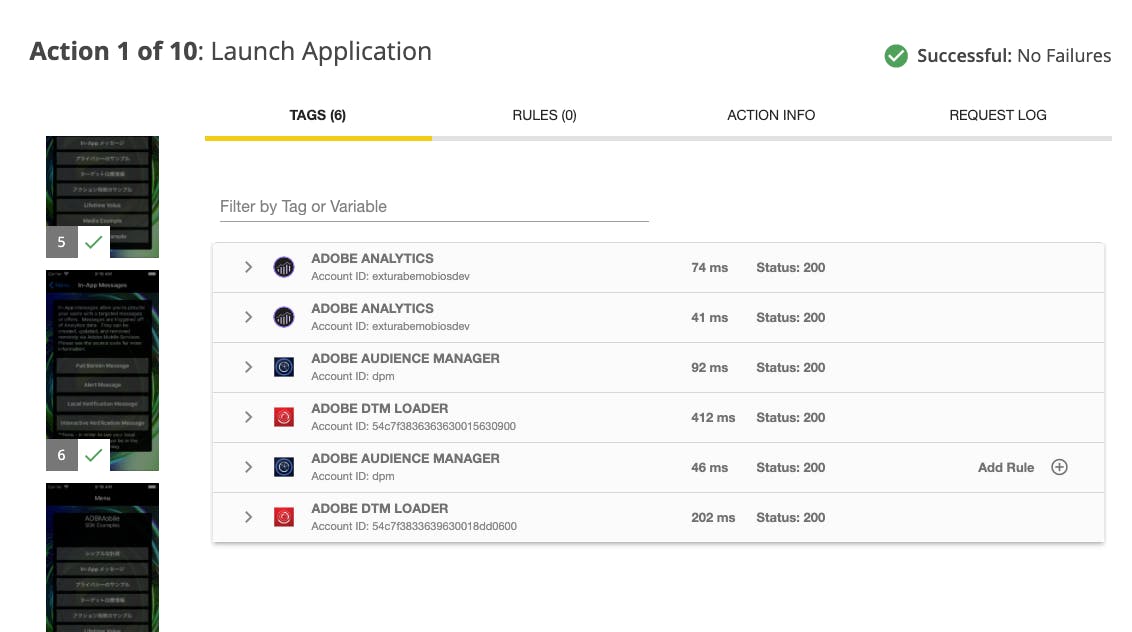
Task: Click Audience Manager icon in 46 ms row
Action: [284, 467]
